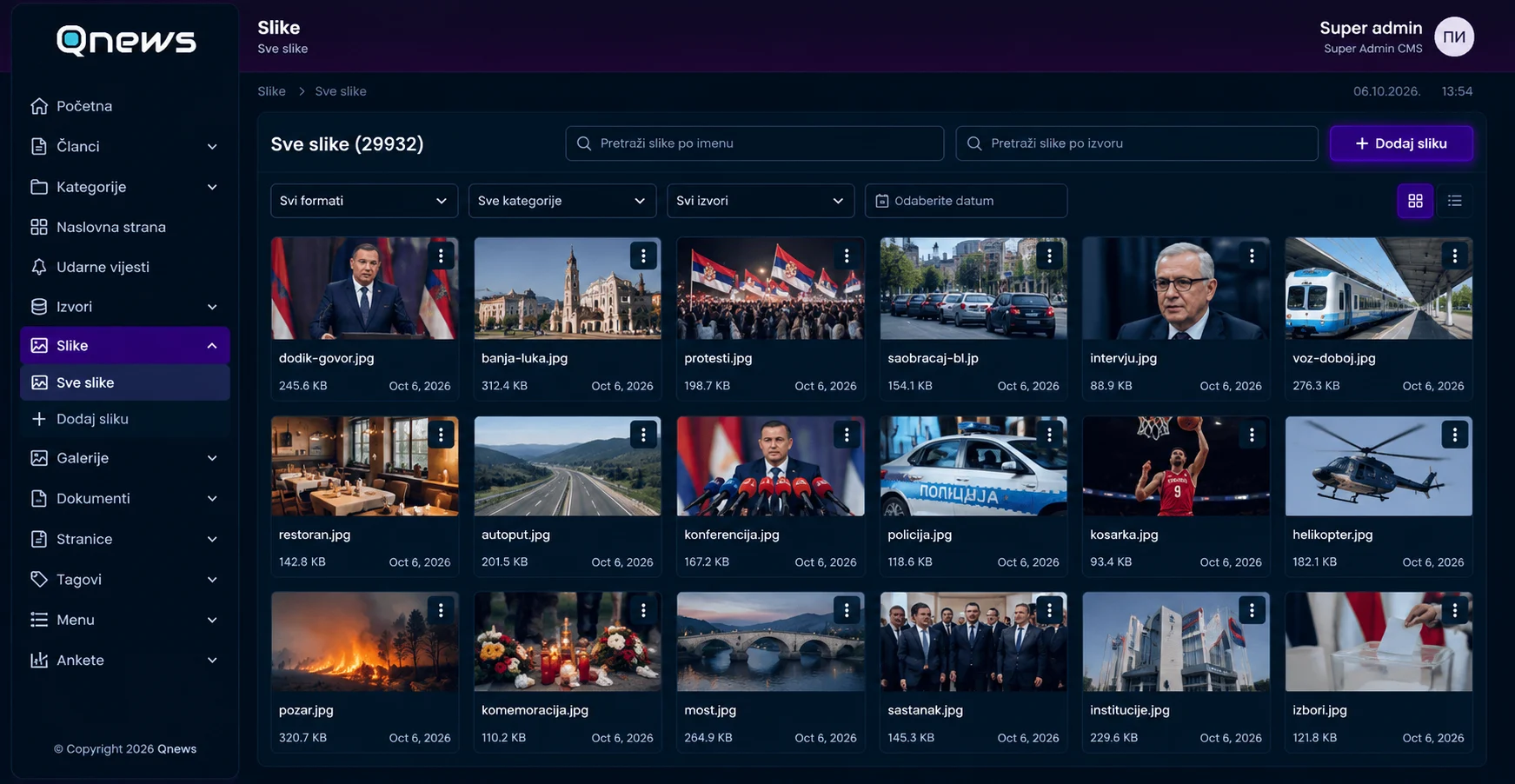Screen dimensions: 1515x784
Task: Open the Odaberite datum date picker
Action: pos(966,201)
